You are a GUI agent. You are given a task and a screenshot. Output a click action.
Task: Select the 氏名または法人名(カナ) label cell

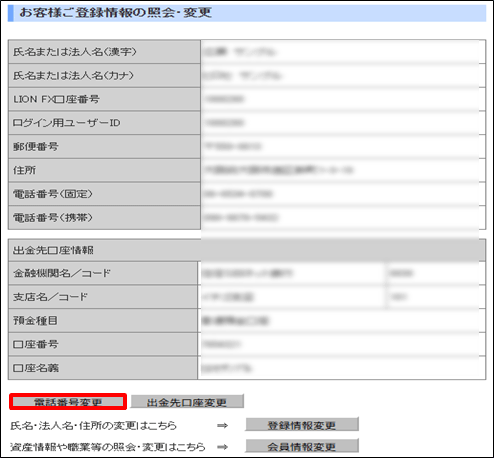click(x=104, y=75)
